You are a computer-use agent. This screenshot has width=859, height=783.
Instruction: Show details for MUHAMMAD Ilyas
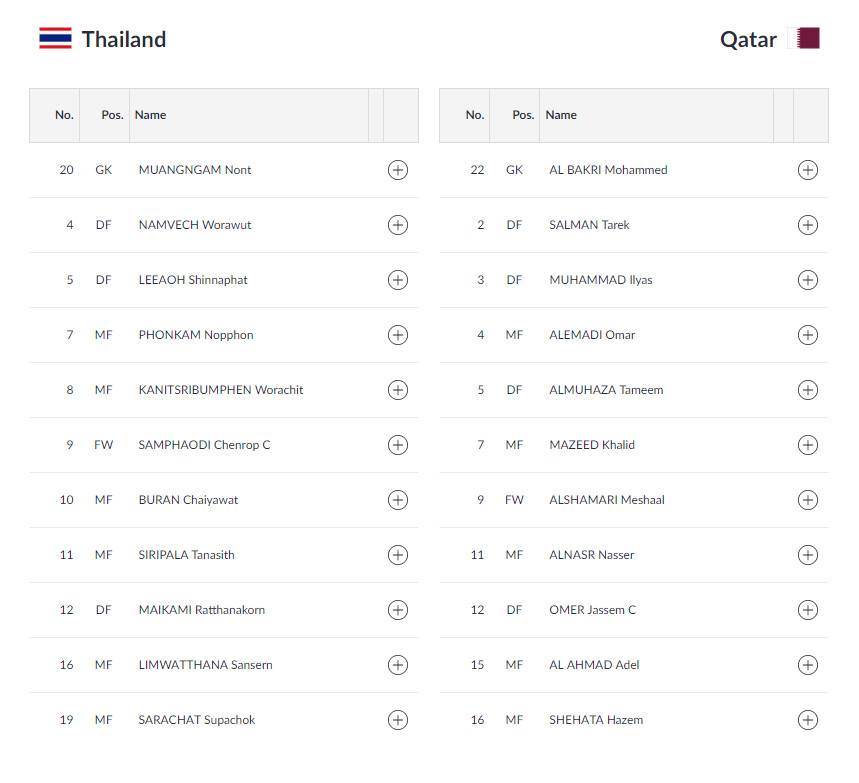[x=808, y=280]
